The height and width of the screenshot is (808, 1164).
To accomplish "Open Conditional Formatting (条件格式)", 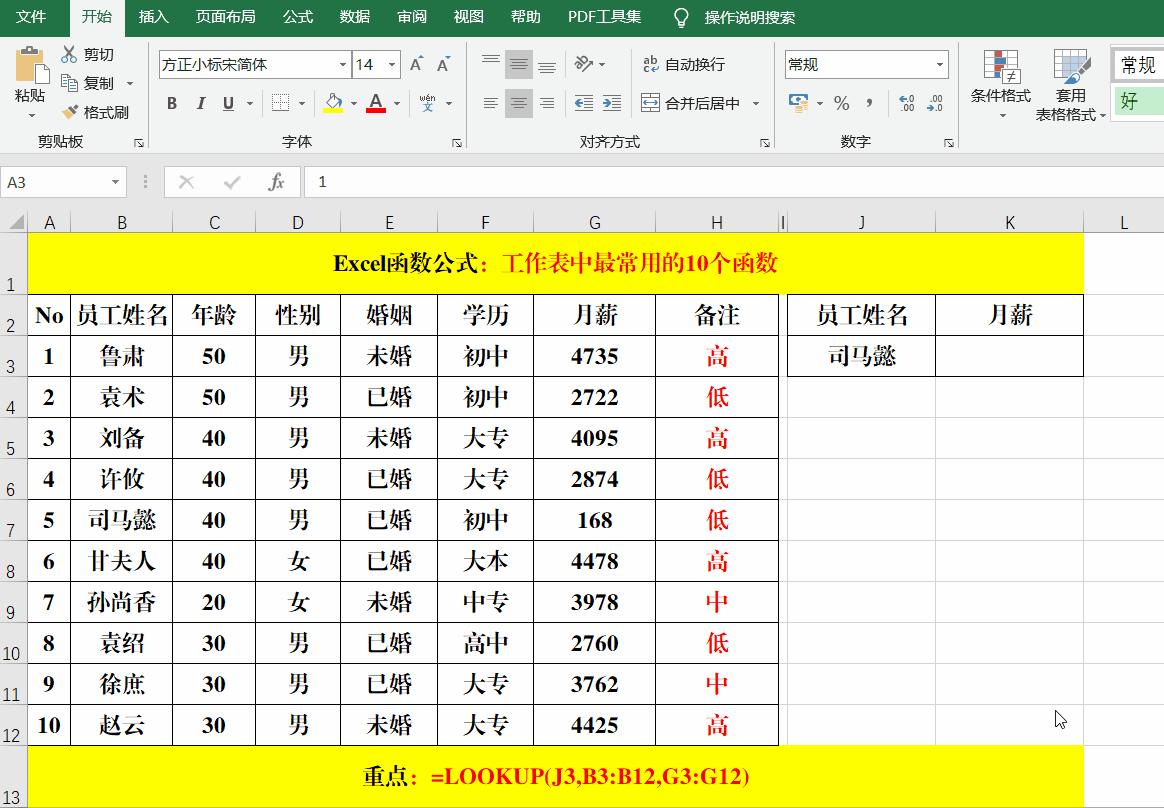I will point(1001,84).
